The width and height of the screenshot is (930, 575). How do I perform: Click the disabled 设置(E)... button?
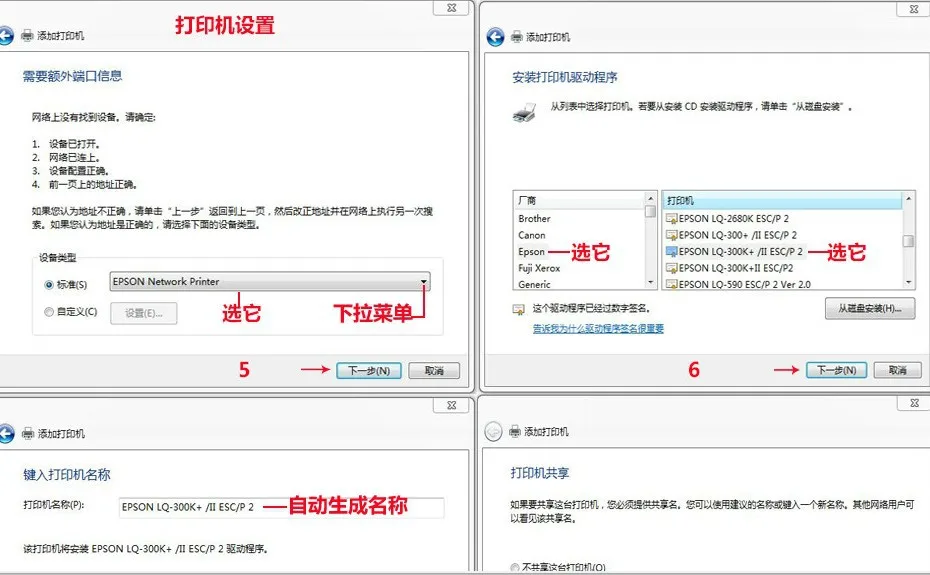144,313
